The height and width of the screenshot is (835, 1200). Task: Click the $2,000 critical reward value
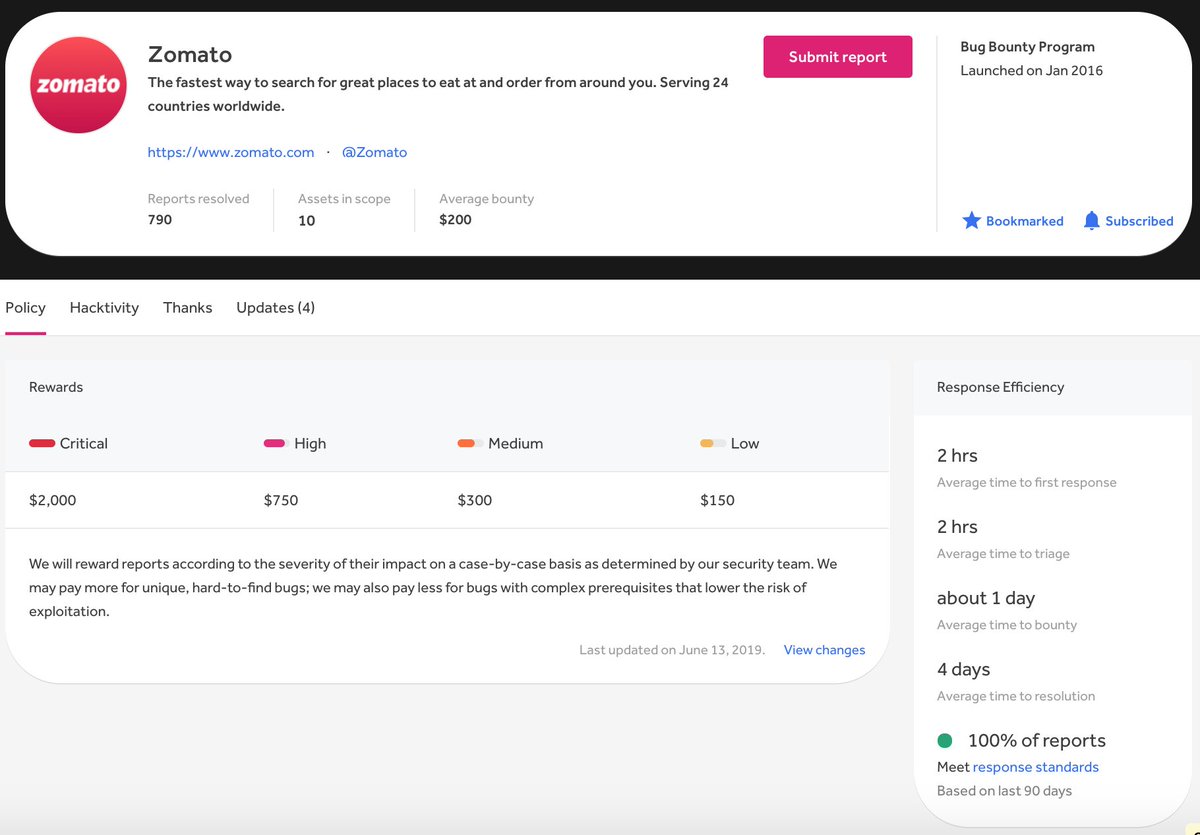tap(52, 500)
